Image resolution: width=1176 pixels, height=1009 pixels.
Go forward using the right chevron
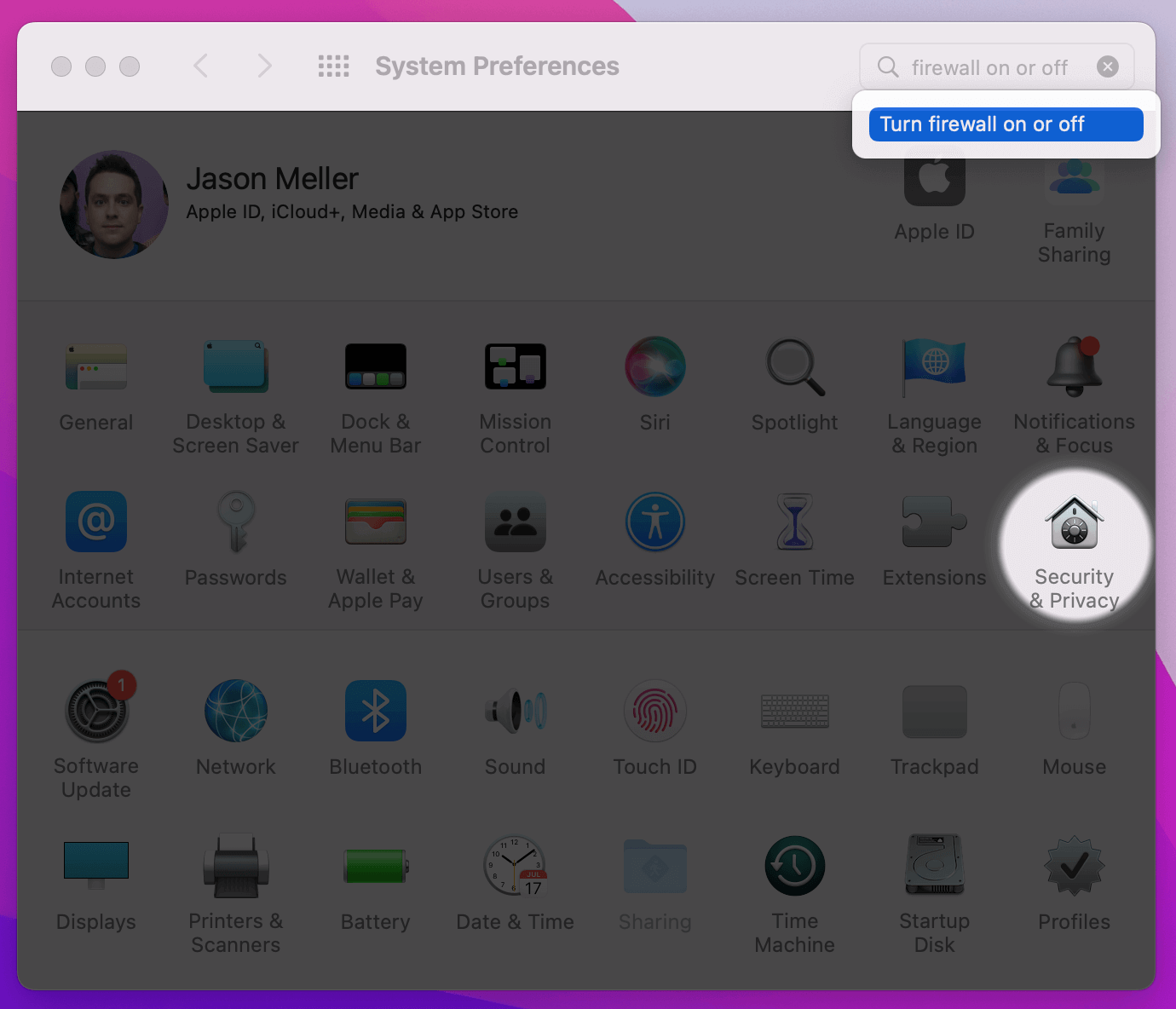click(264, 66)
